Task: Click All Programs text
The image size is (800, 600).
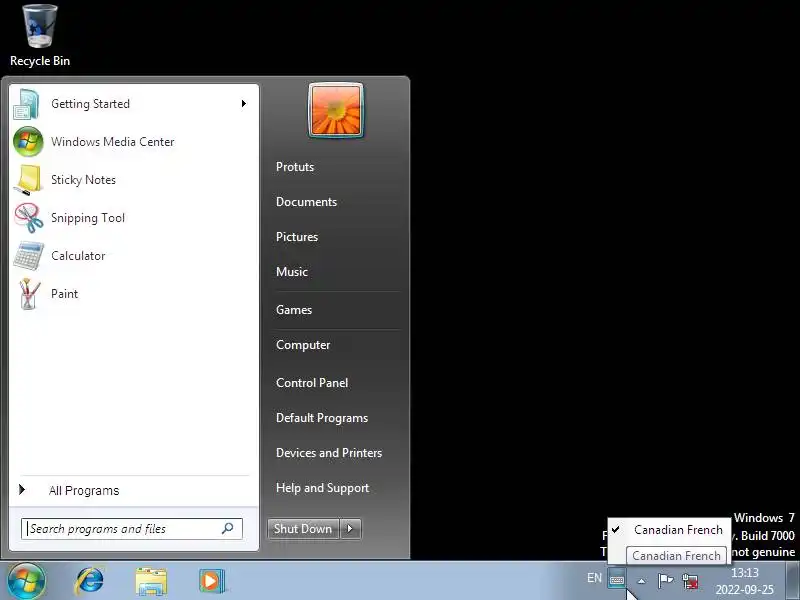Action: 84,490
